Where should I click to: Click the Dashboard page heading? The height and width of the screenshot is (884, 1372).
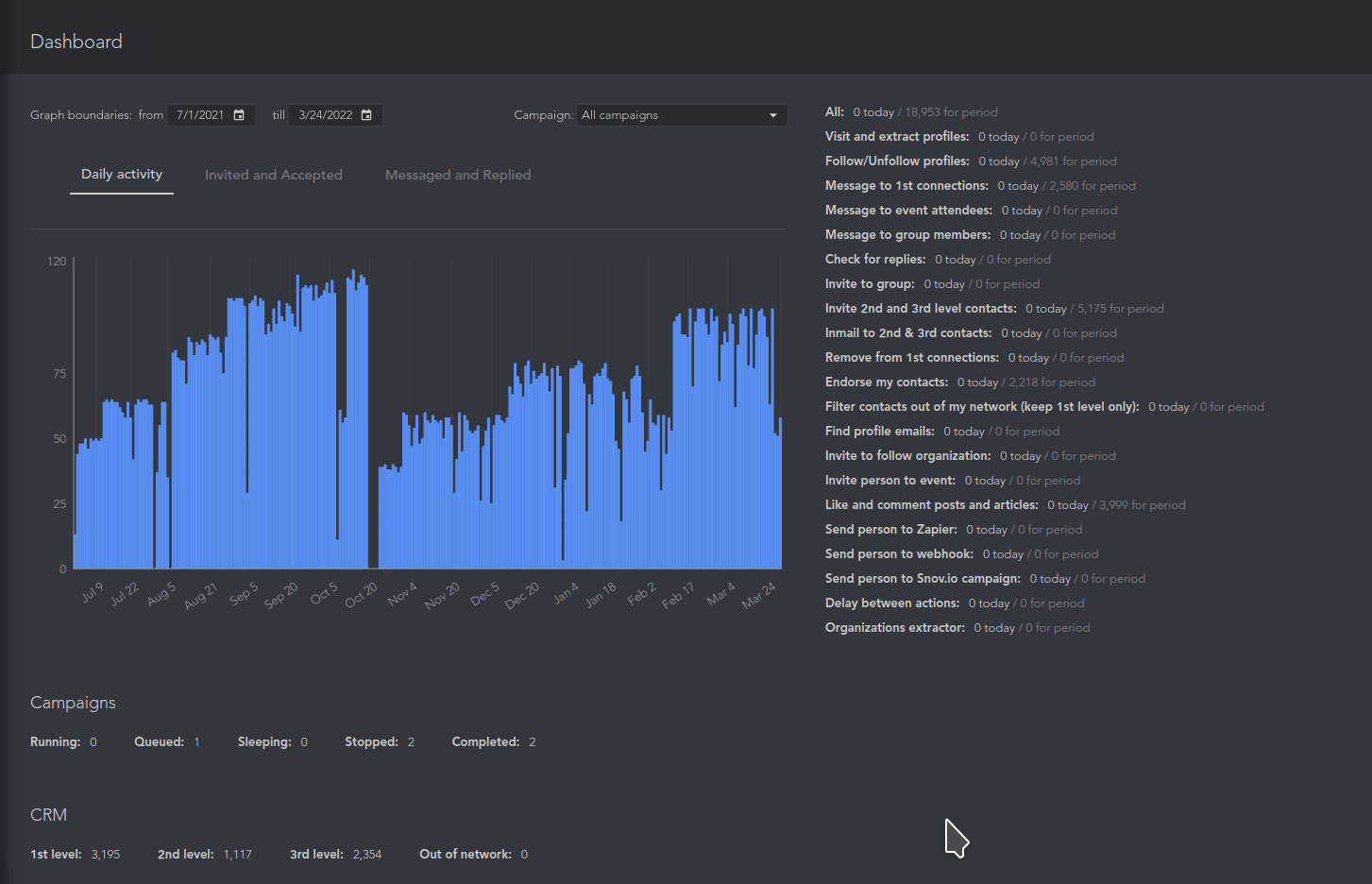click(76, 42)
